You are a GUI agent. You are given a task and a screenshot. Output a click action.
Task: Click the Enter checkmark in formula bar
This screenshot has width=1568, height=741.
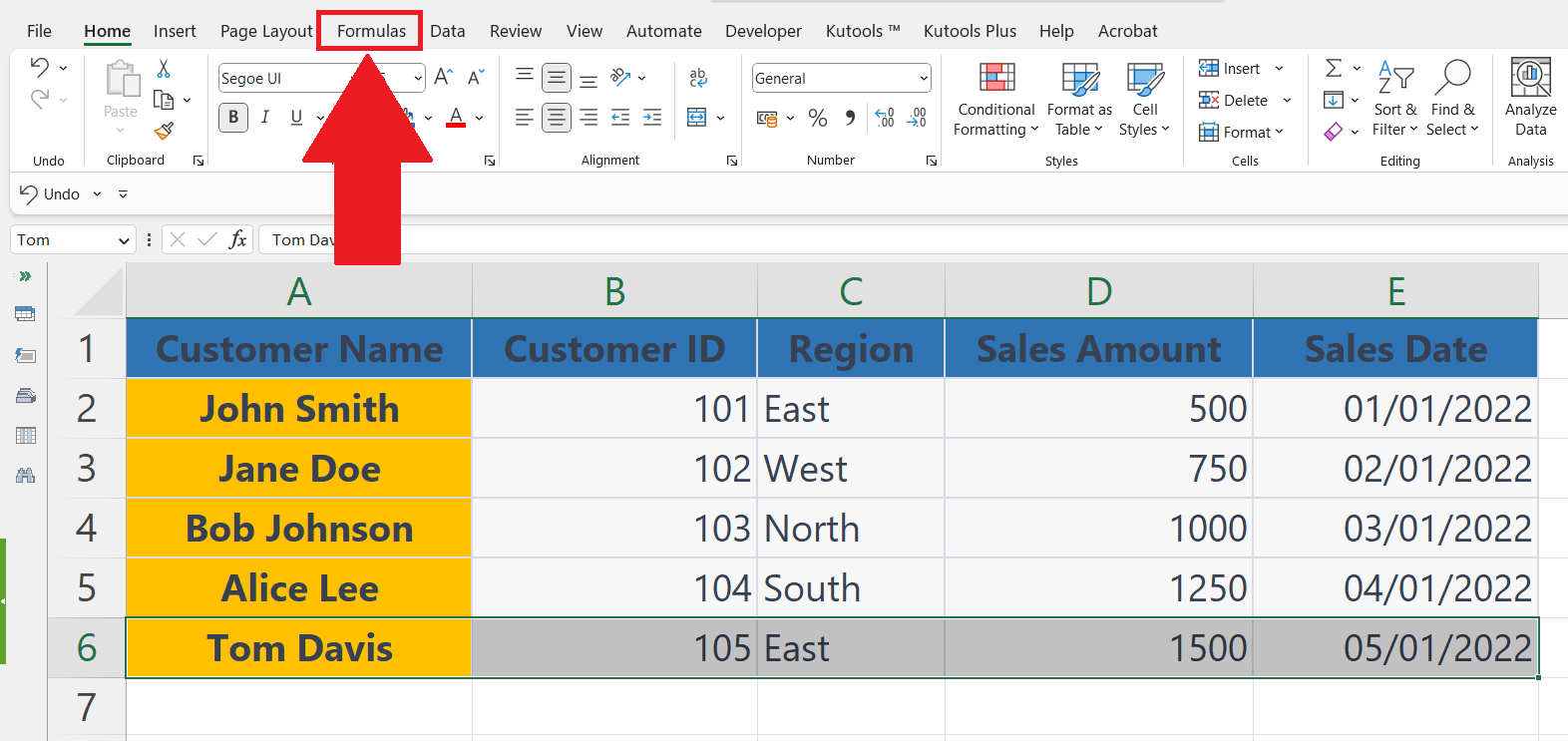(207, 239)
